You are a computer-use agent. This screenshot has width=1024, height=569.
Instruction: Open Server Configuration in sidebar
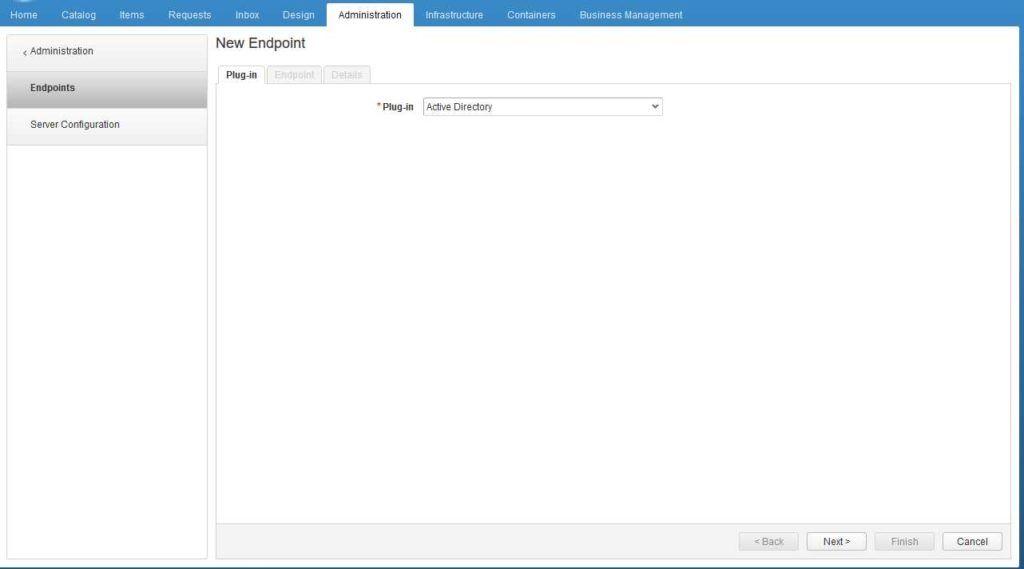tap(107, 125)
